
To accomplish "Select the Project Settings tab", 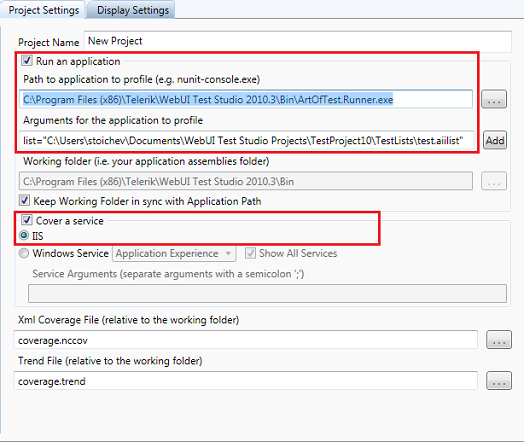I will click(x=43, y=10).
